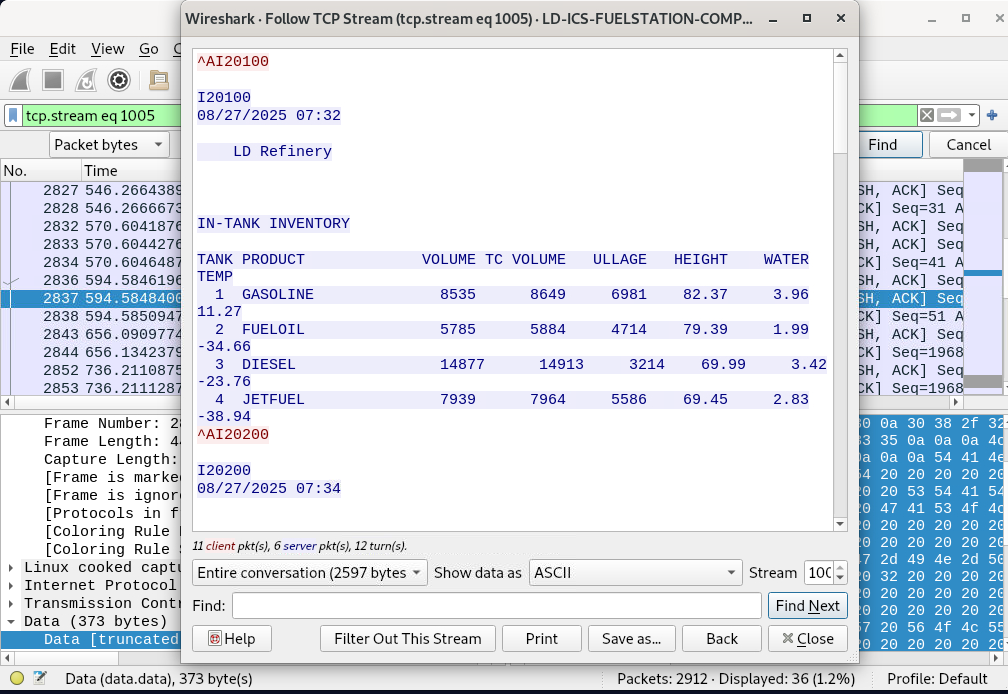Open the File menu
Screen dimensions: 1008x694
point(22,49)
